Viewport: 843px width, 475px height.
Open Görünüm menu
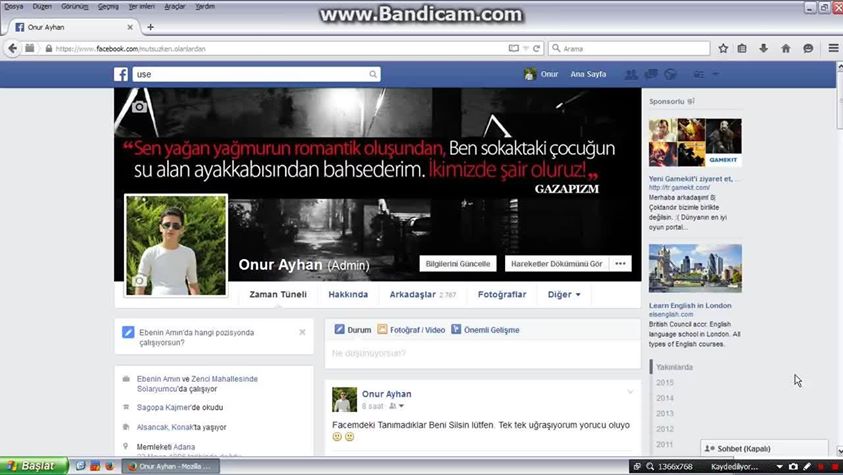[74, 6]
